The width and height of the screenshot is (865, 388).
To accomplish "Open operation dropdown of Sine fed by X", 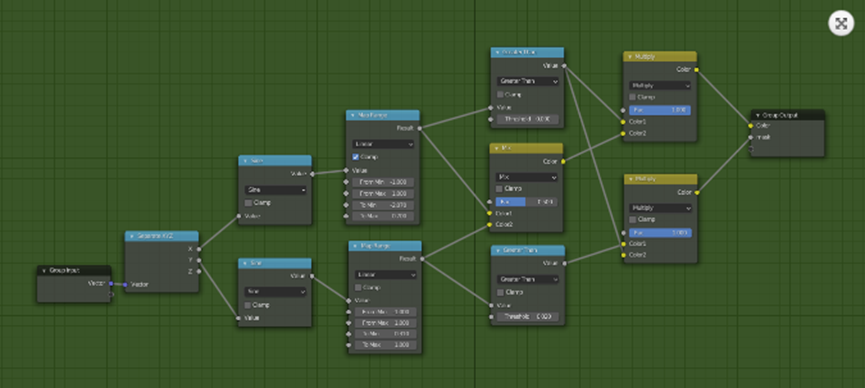I will coord(275,190).
